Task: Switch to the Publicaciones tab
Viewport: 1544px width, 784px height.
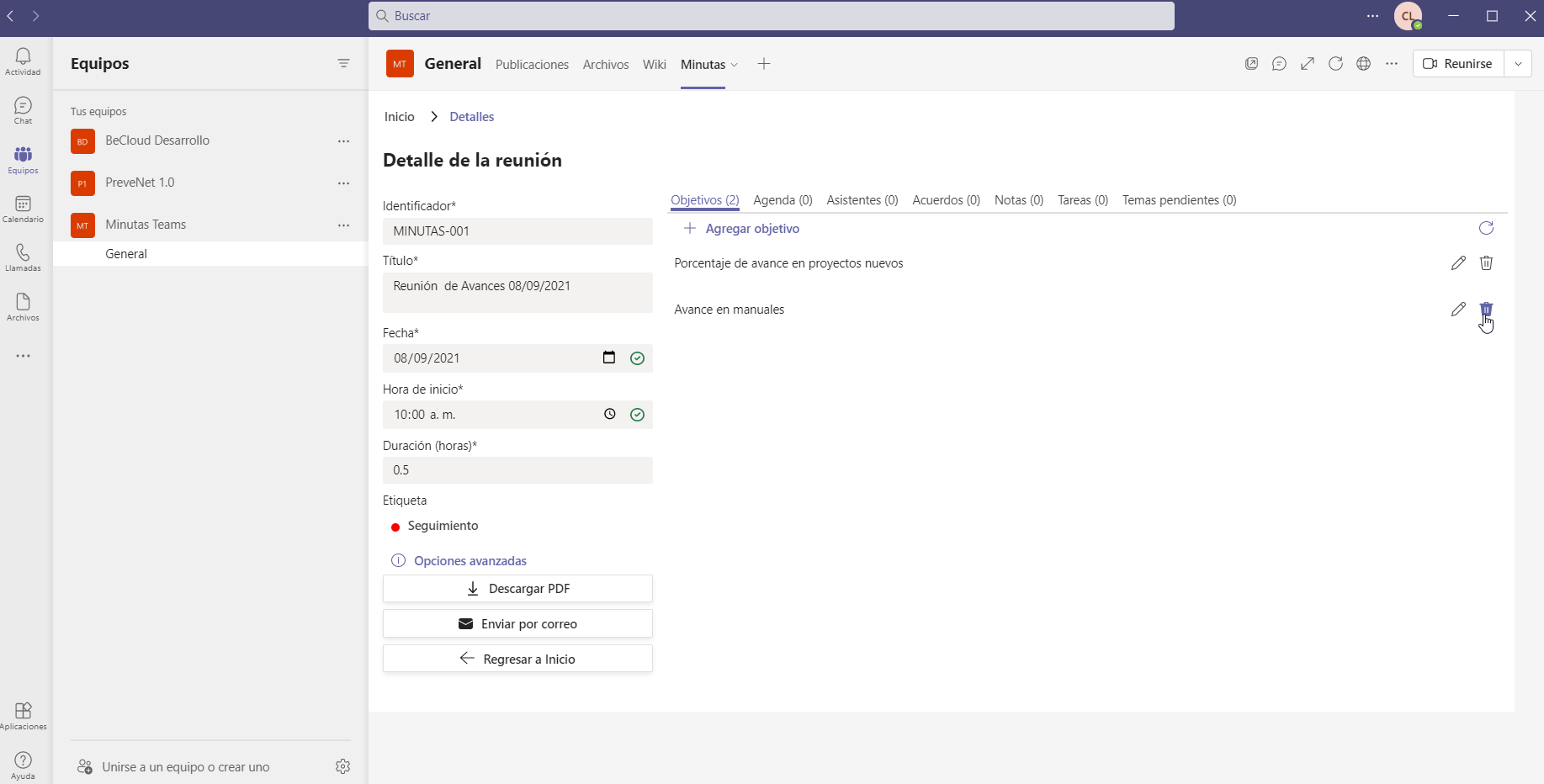Action: [532, 65]
